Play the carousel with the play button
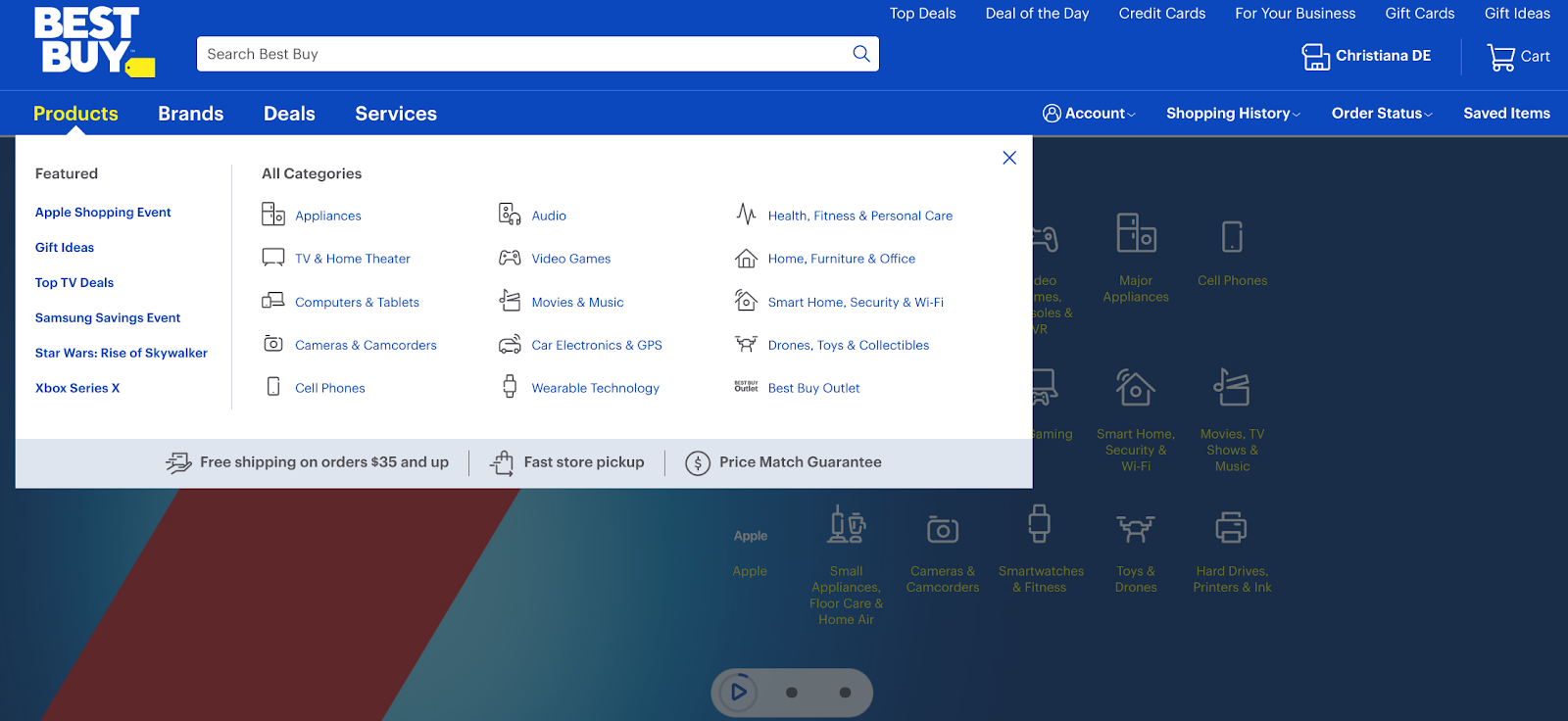 (x=738, y=693)
